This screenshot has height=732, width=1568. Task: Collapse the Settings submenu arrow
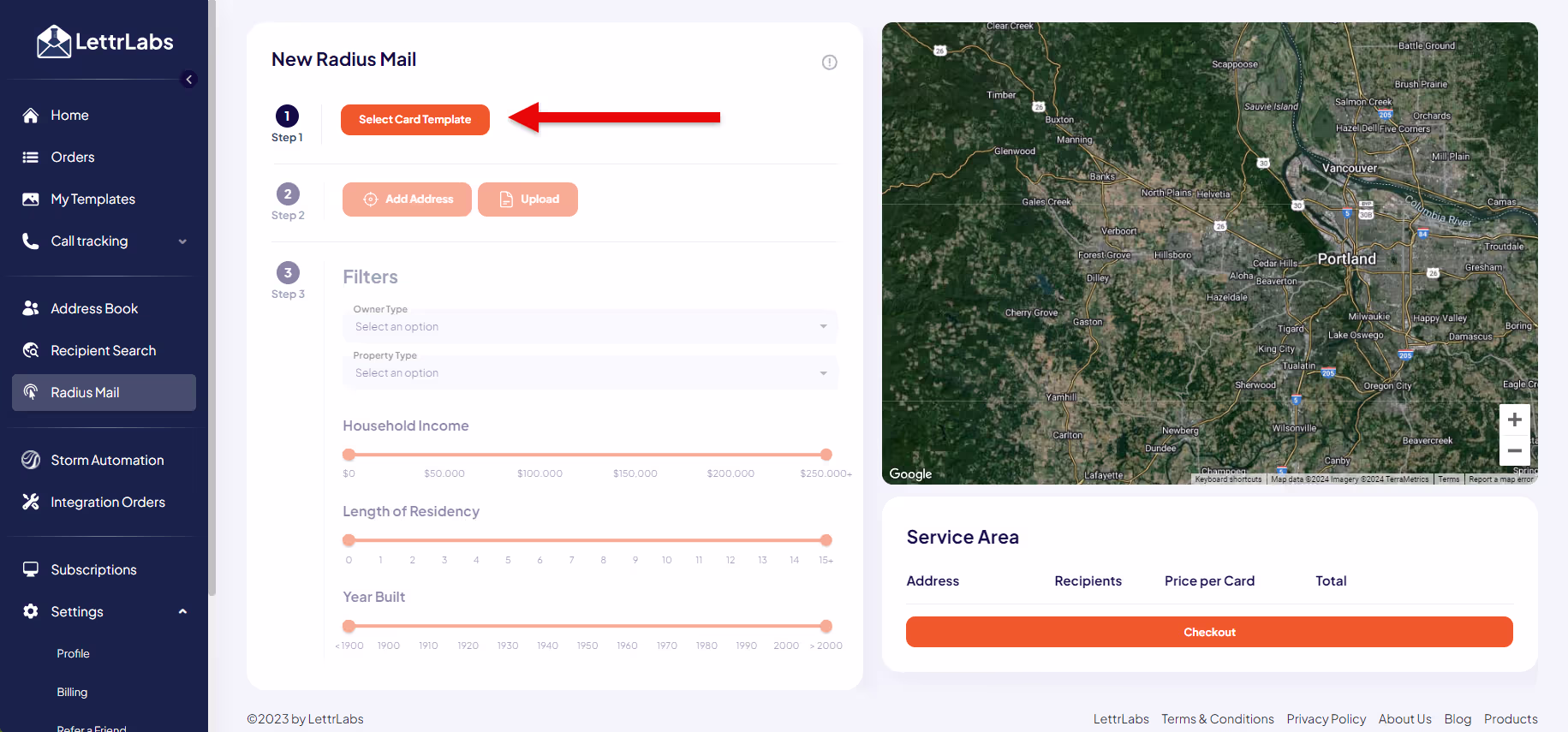[x=182, y=611]
